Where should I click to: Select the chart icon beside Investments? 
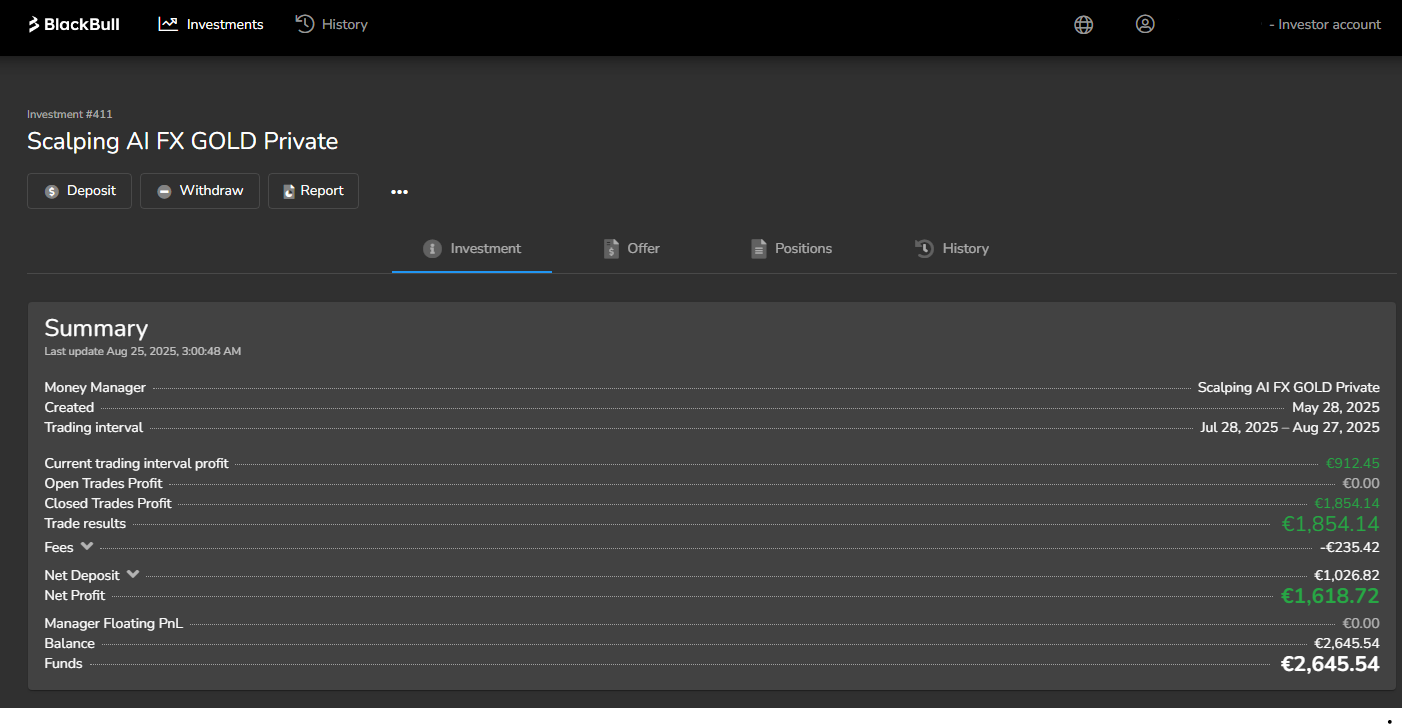click(166, 23)
